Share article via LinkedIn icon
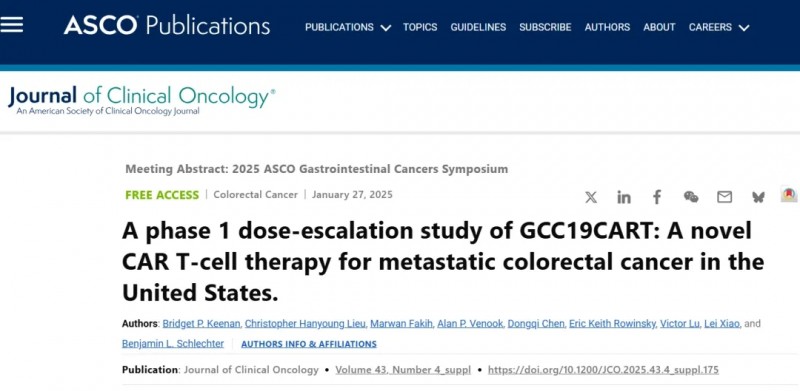800x391 pixels. [x=623, y=197]
